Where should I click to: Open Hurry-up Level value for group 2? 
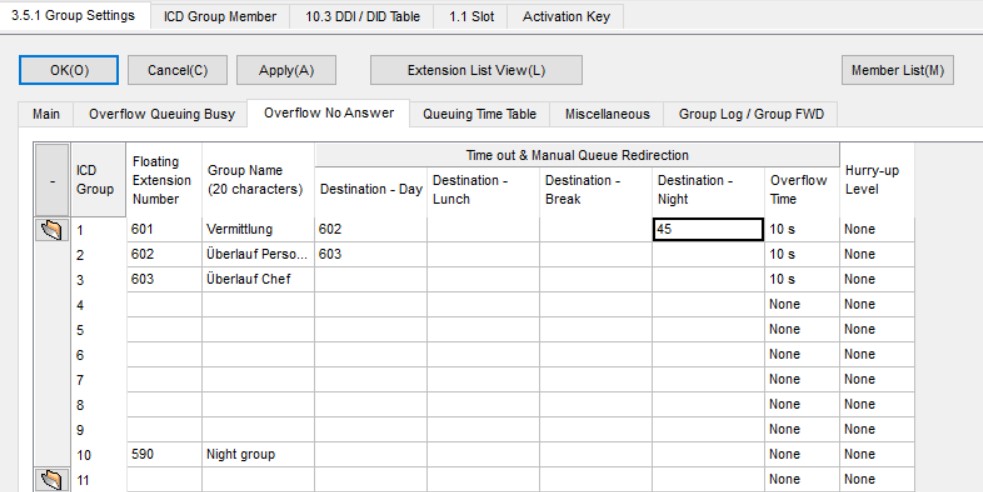(877, 254)
